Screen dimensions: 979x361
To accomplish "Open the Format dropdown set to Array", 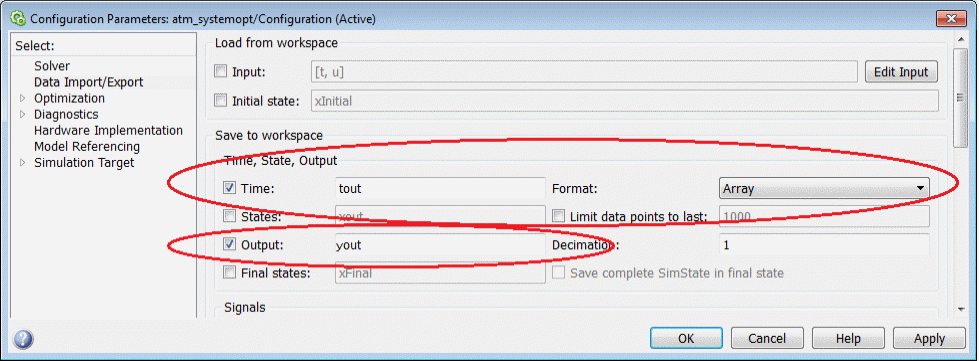I will (823, 188).
